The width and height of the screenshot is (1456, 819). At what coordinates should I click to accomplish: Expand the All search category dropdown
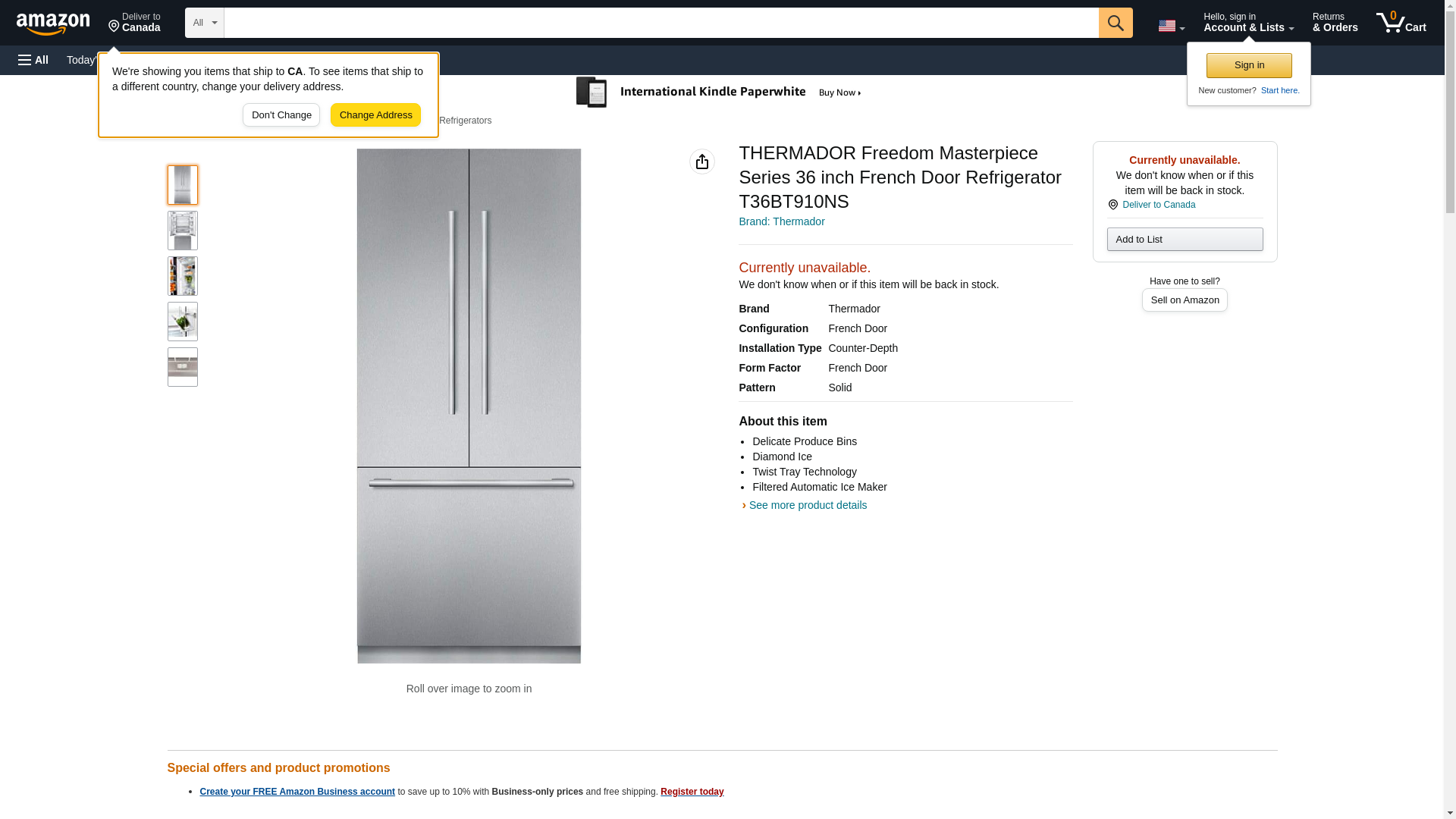point(204,23)
